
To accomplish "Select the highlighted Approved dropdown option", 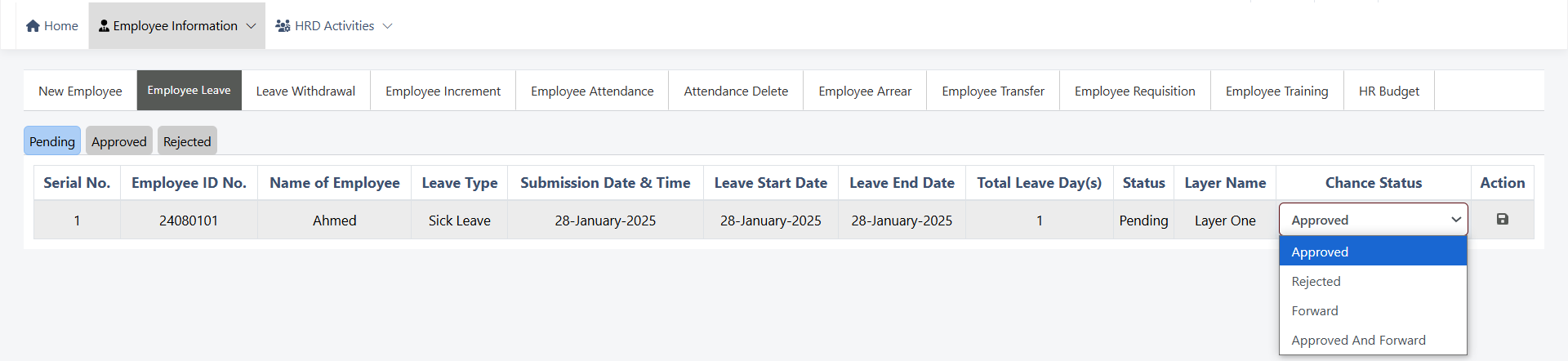I will tap(1320, 252).
